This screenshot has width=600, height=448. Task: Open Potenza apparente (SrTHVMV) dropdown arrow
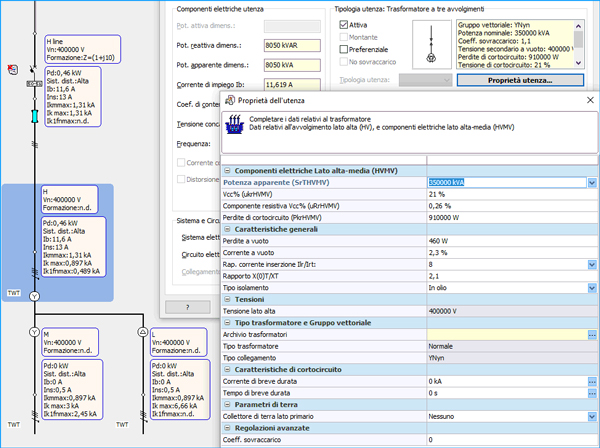point(592,183)
